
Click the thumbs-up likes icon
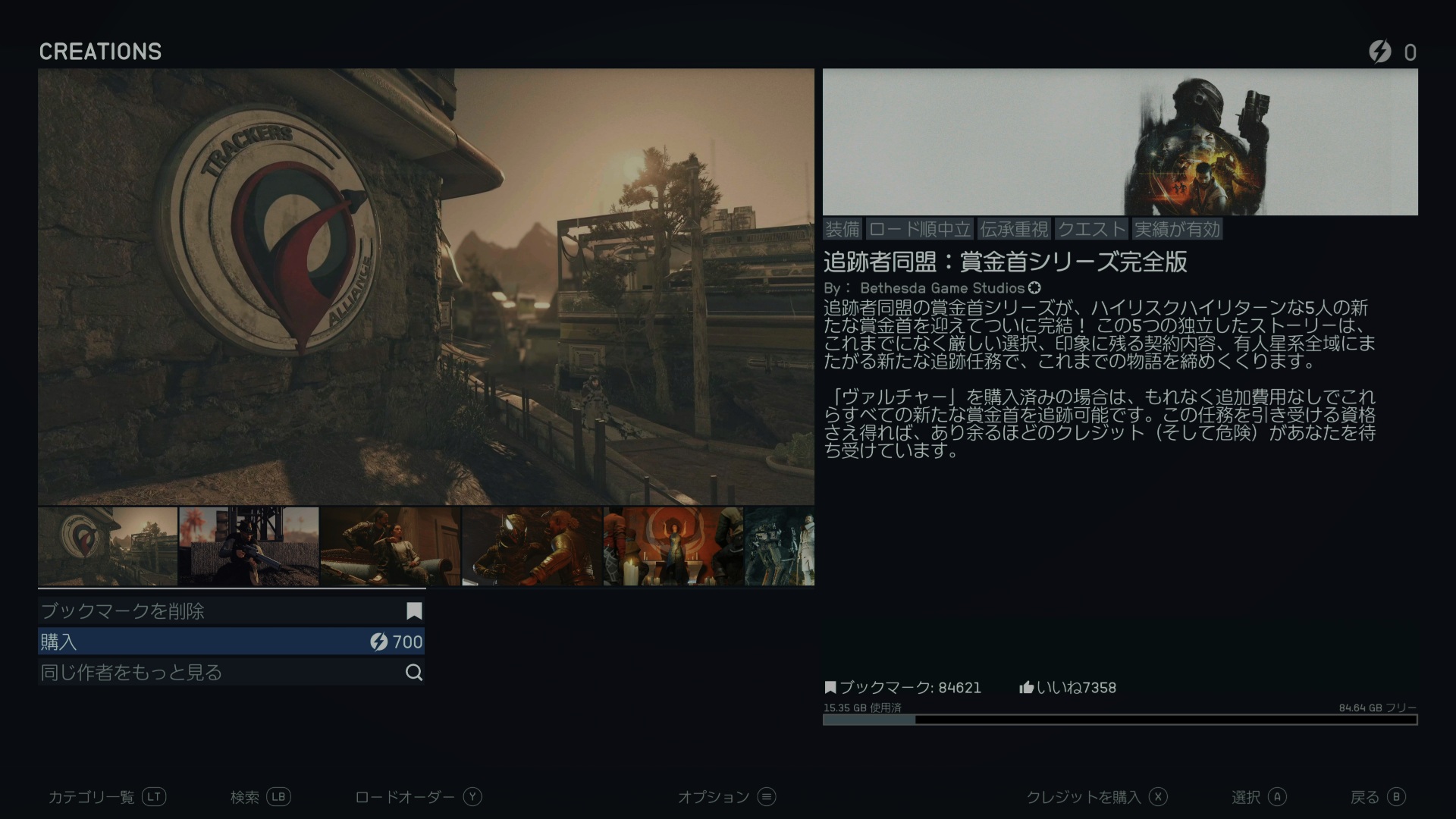(x=1026, y=688)
